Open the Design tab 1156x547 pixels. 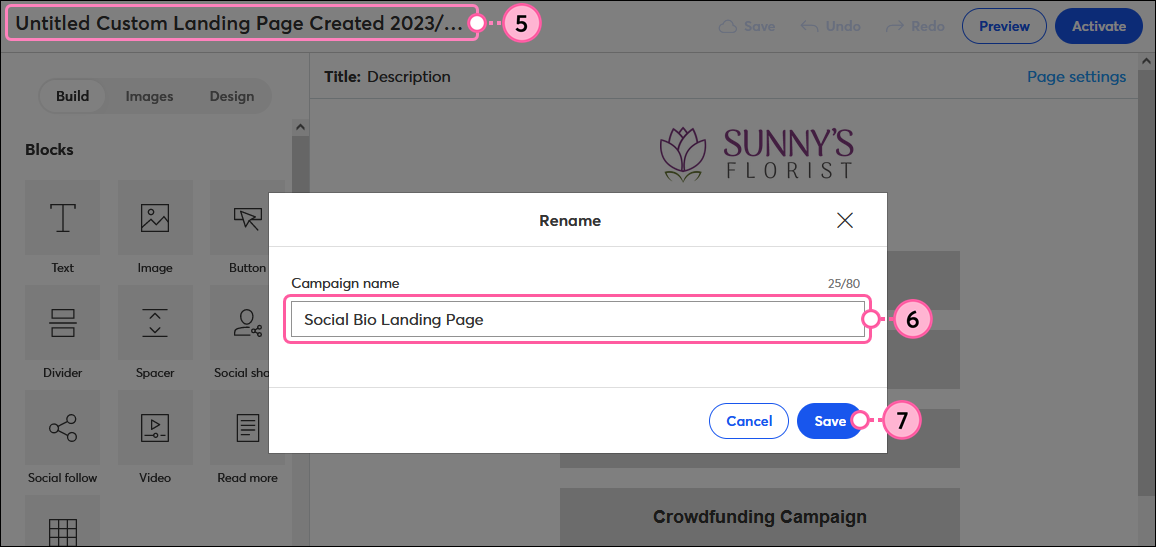(231, 97)
